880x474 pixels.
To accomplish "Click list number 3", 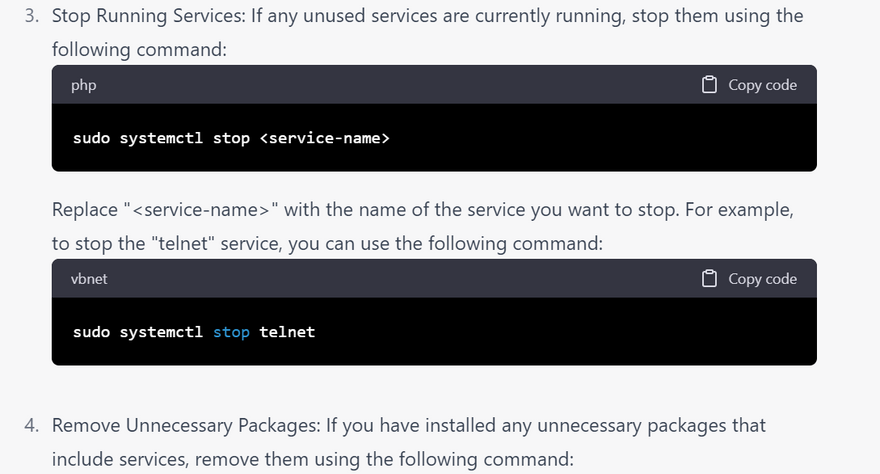I will click(32, 17).
